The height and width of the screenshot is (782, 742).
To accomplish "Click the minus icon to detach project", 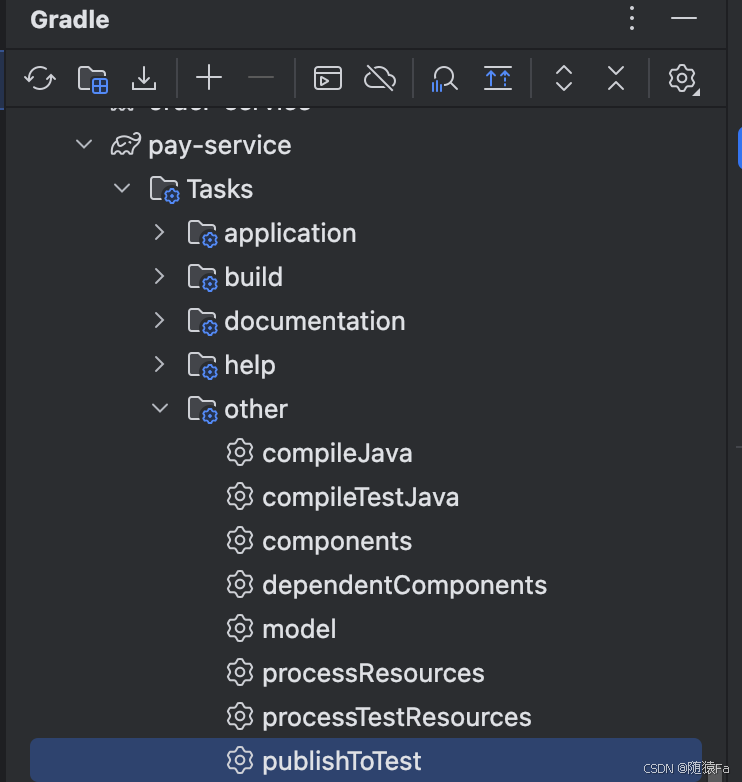I will tap(261, 78).
